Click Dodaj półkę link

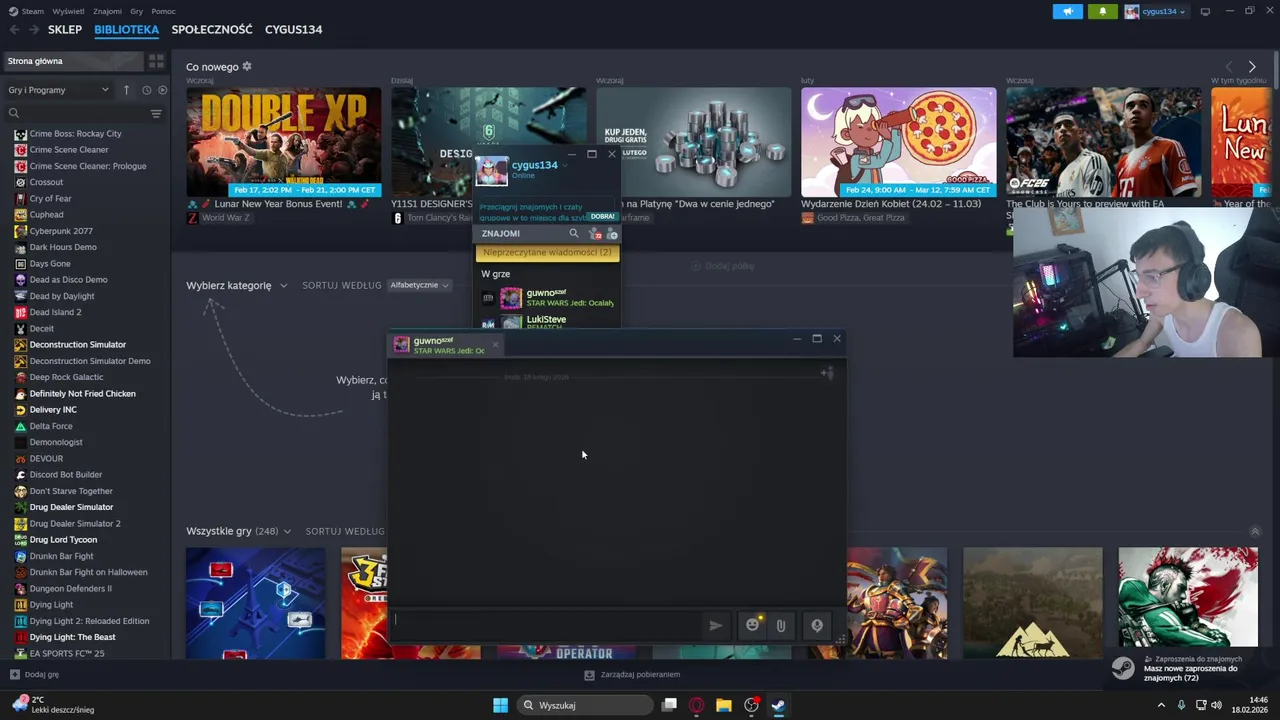pyautogui.click(x=723, y=266)
